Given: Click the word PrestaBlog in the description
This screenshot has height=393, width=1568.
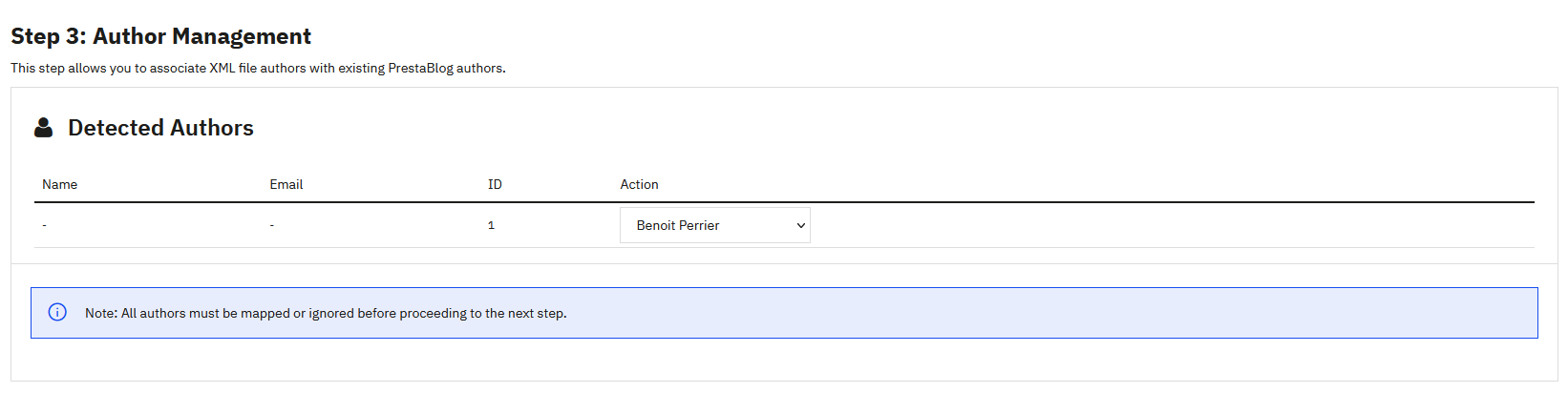Looking at the screenshot, I should [420, 69].
